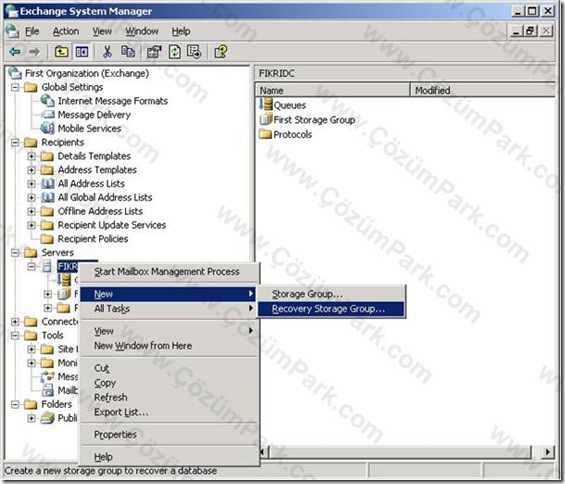Select Storage Group... in the submenu
Screen dimensions: 565x484
click(332, 294)
